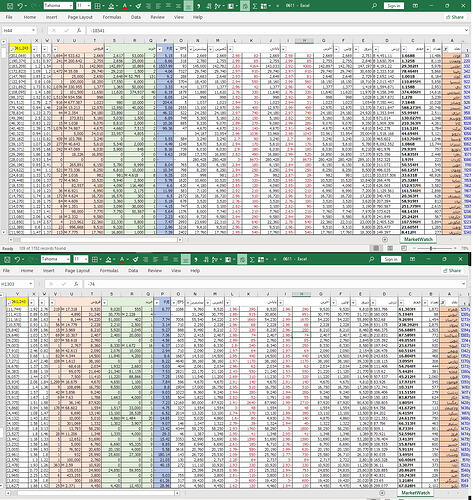Click Insert Function fx beside the -74 formula

[76, 284]
